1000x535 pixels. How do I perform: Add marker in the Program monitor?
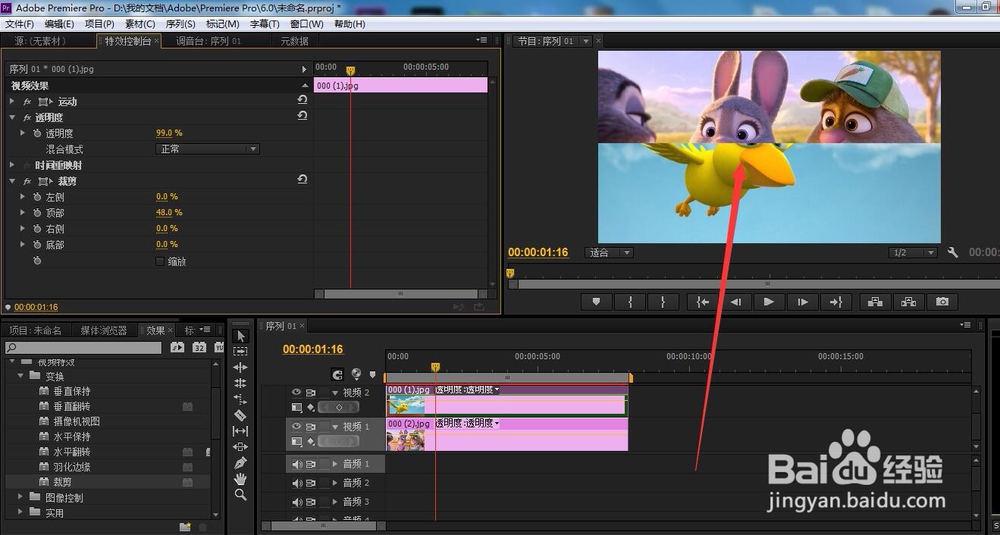click(x=596, y=302)
